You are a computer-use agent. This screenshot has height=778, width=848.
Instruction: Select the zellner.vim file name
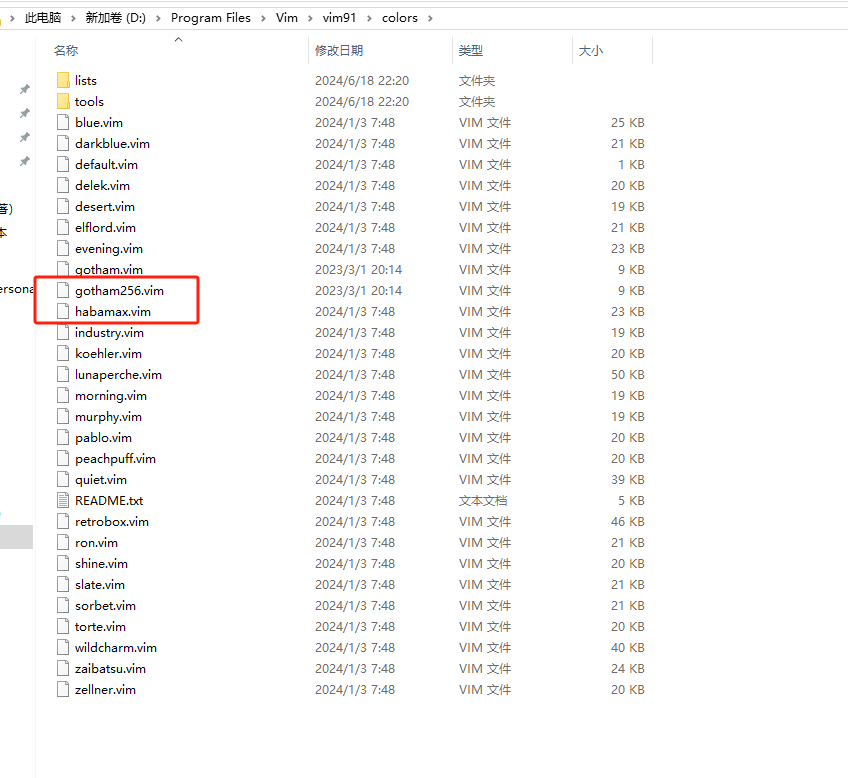coord(105,690)
